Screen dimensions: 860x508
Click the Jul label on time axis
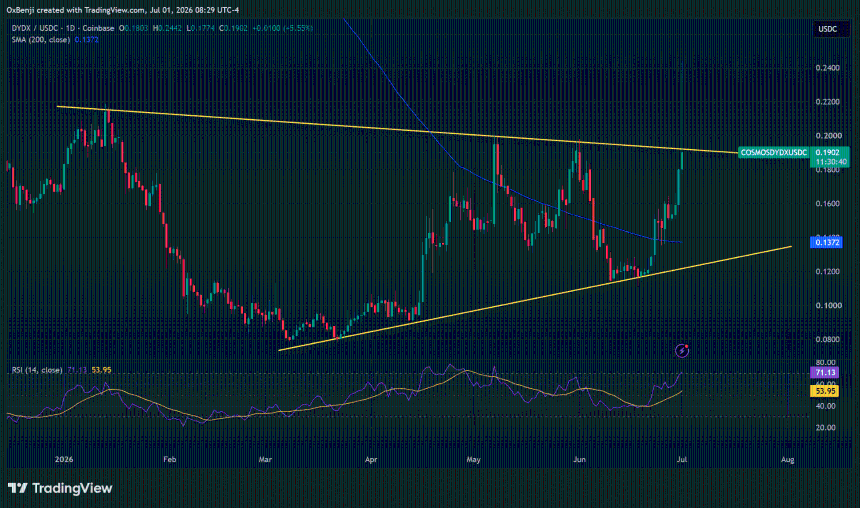pos(682,459)
